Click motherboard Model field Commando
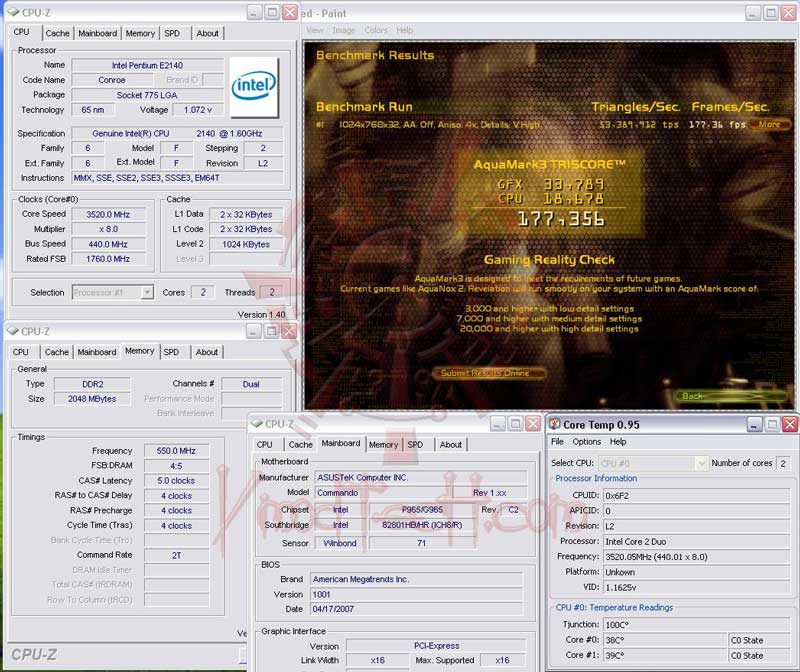800x672 pixels. pyautogui.click(x=384, y=493)
